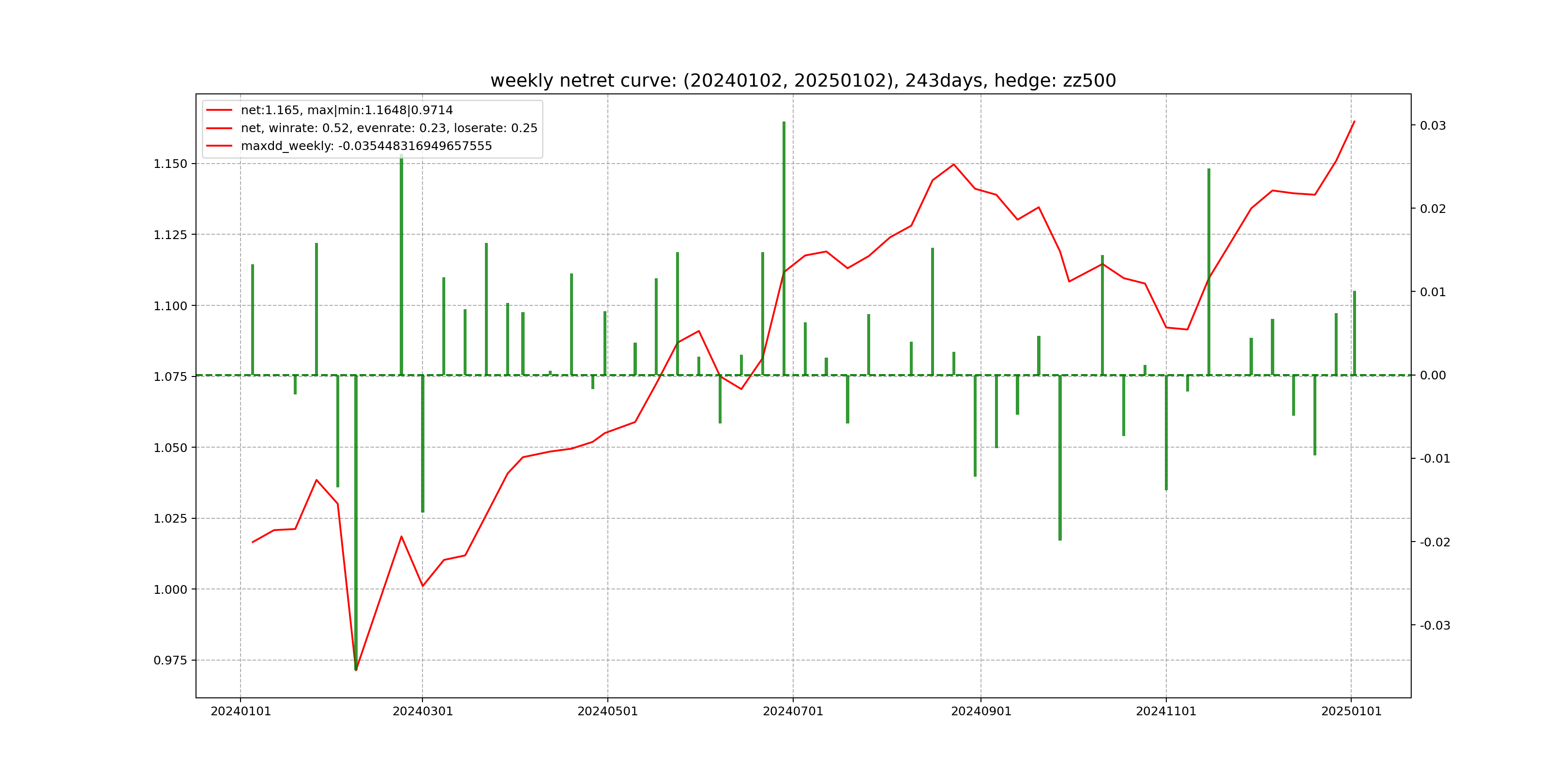This screenshot has width=1568, height=784.
Task: Click the 20250101 x-axis date label
Action: (x=1351, y=711)
